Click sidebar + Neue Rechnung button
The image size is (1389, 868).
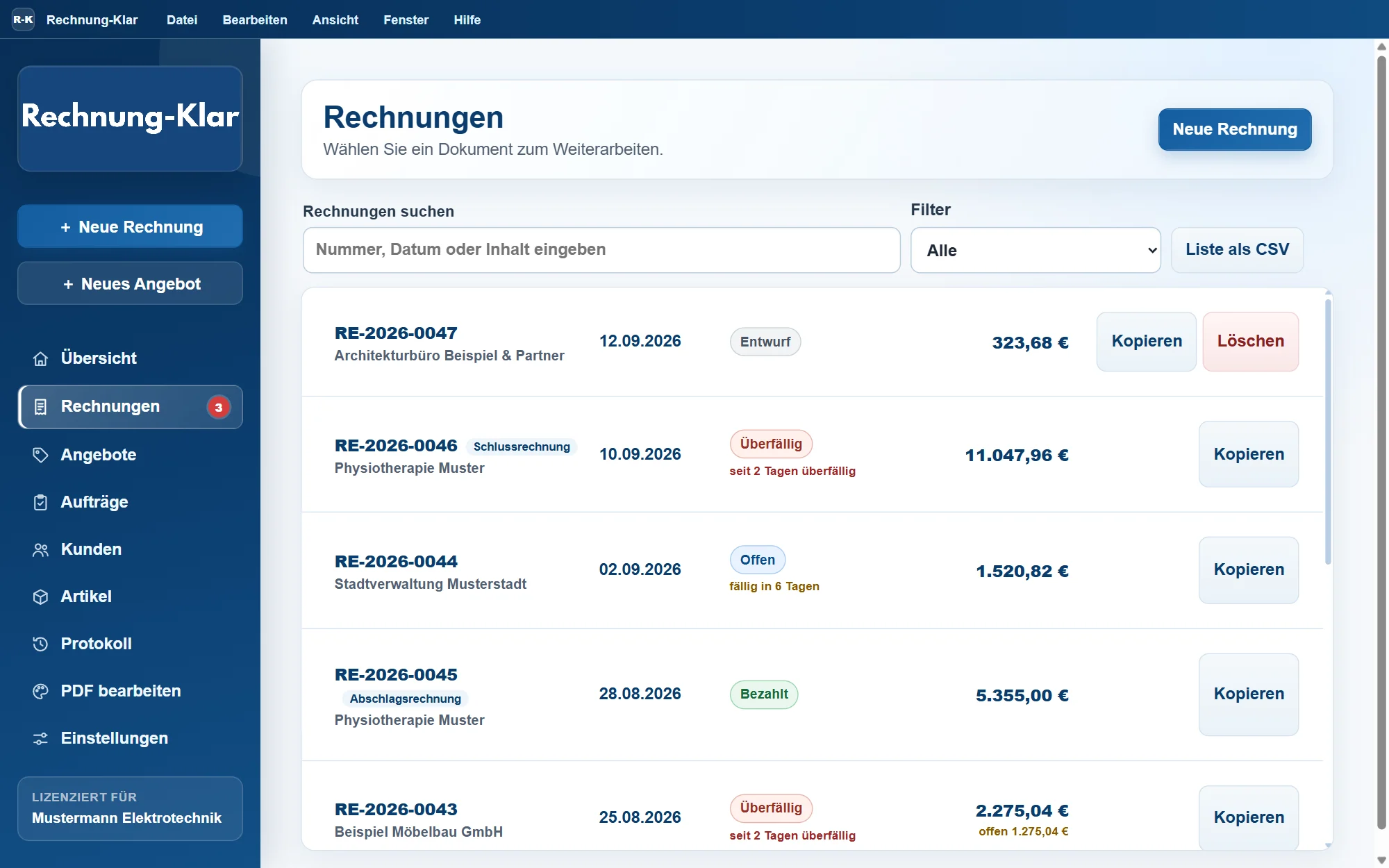pos(131,226)
